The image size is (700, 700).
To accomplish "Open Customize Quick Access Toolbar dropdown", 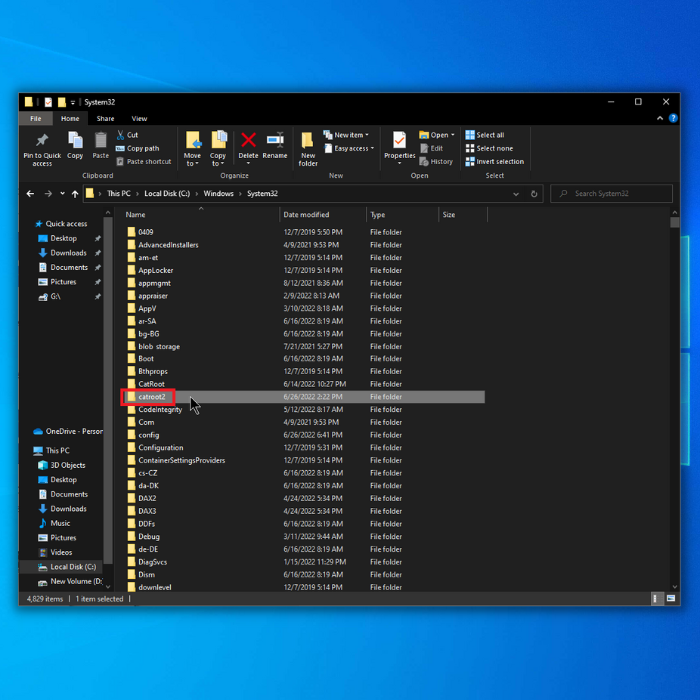I will [x=73, y=103].
